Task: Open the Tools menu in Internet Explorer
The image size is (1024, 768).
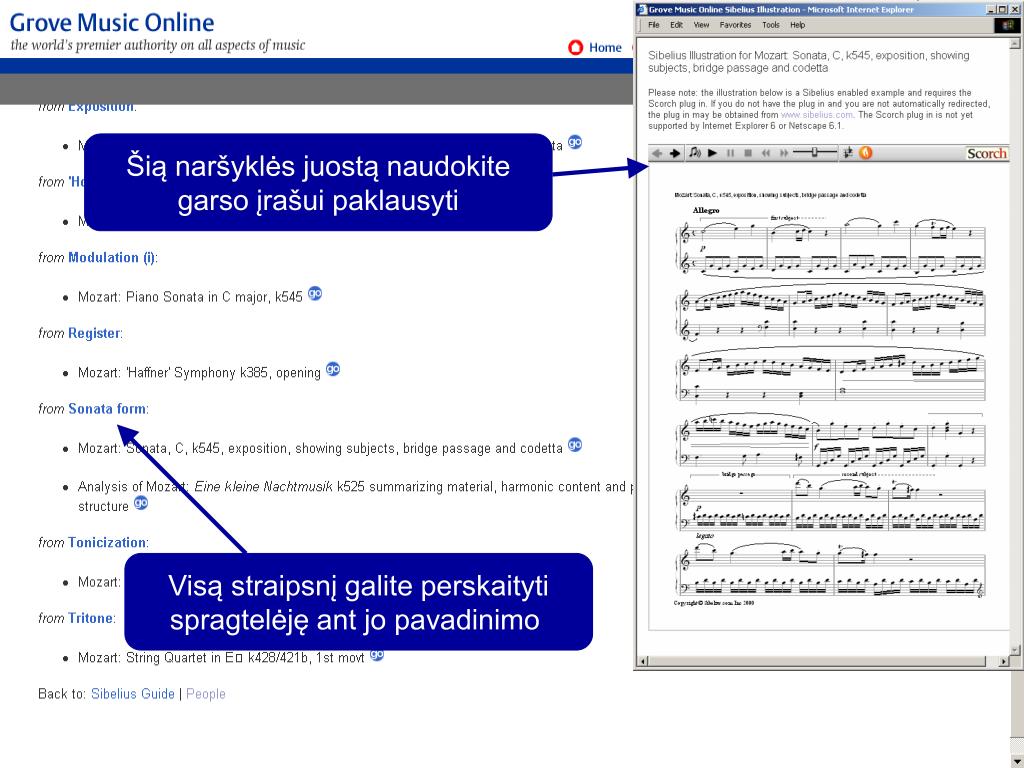Action: (x=771, y=25)
